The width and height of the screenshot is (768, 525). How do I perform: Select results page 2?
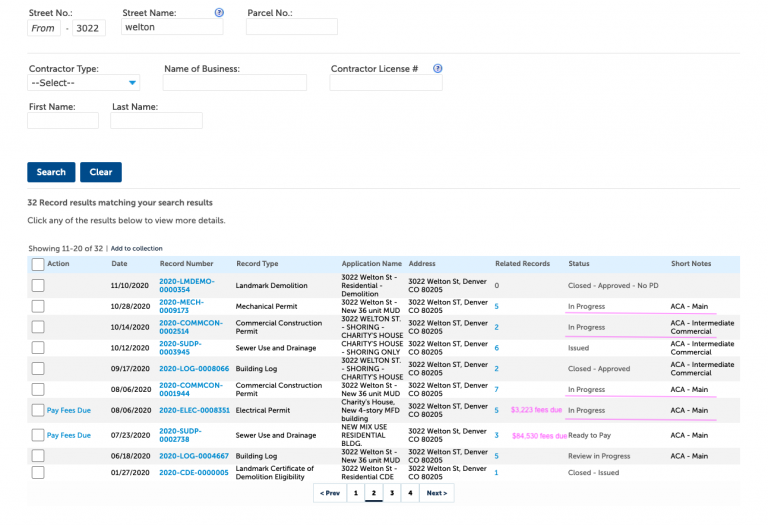tap(374, 493)
